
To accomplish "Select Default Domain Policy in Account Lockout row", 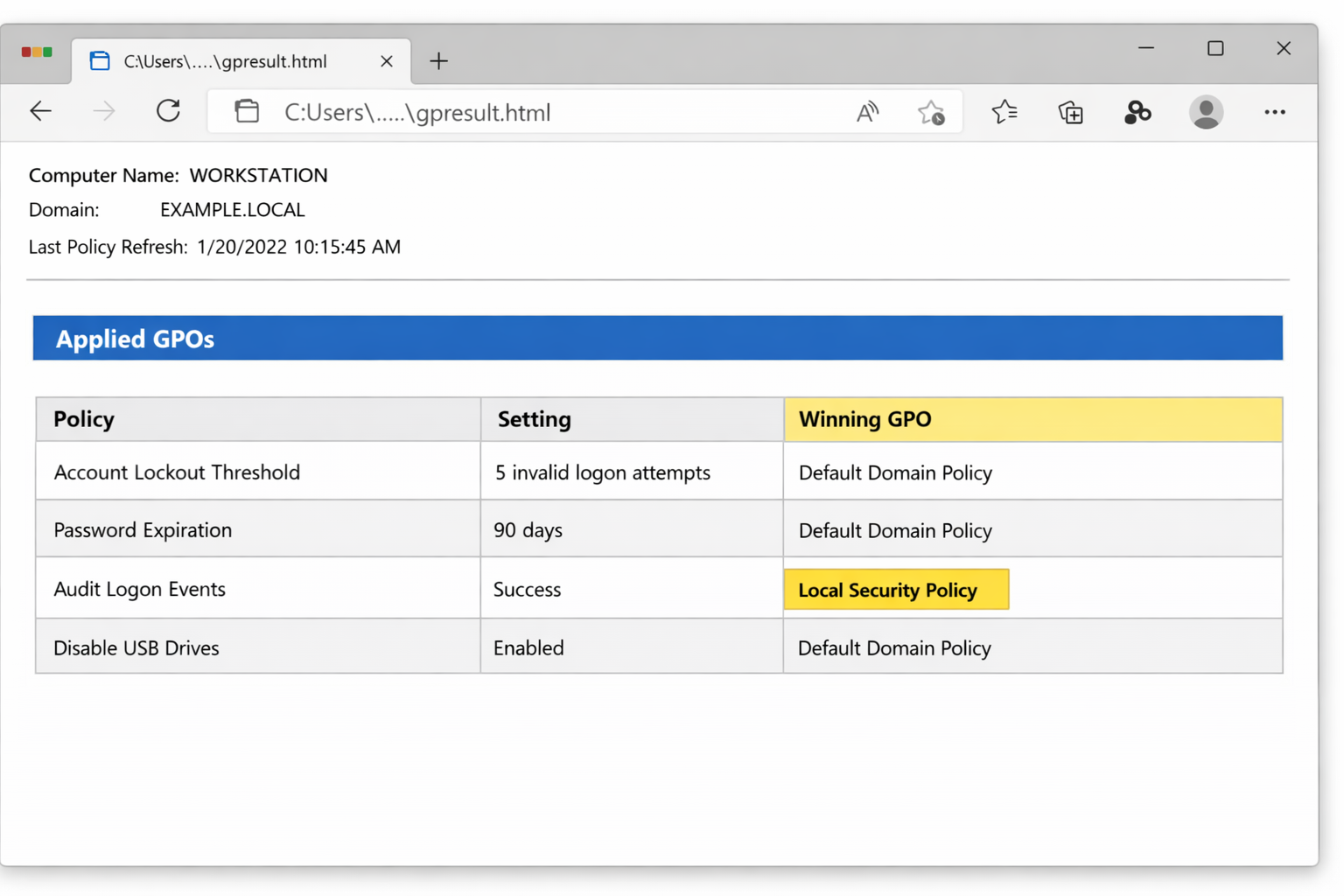I will point(1033,471).
